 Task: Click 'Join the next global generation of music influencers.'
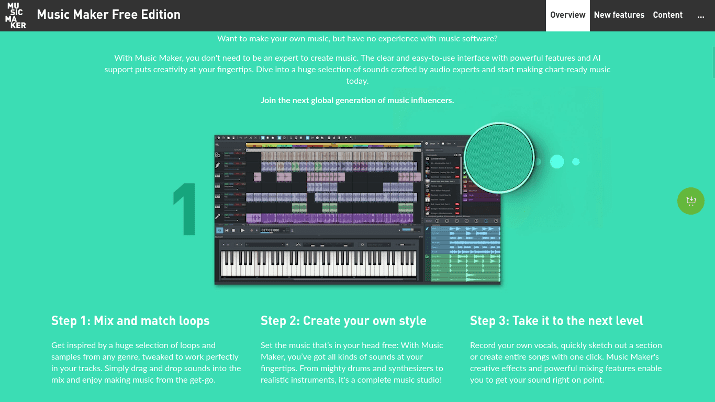pos(357,100)
